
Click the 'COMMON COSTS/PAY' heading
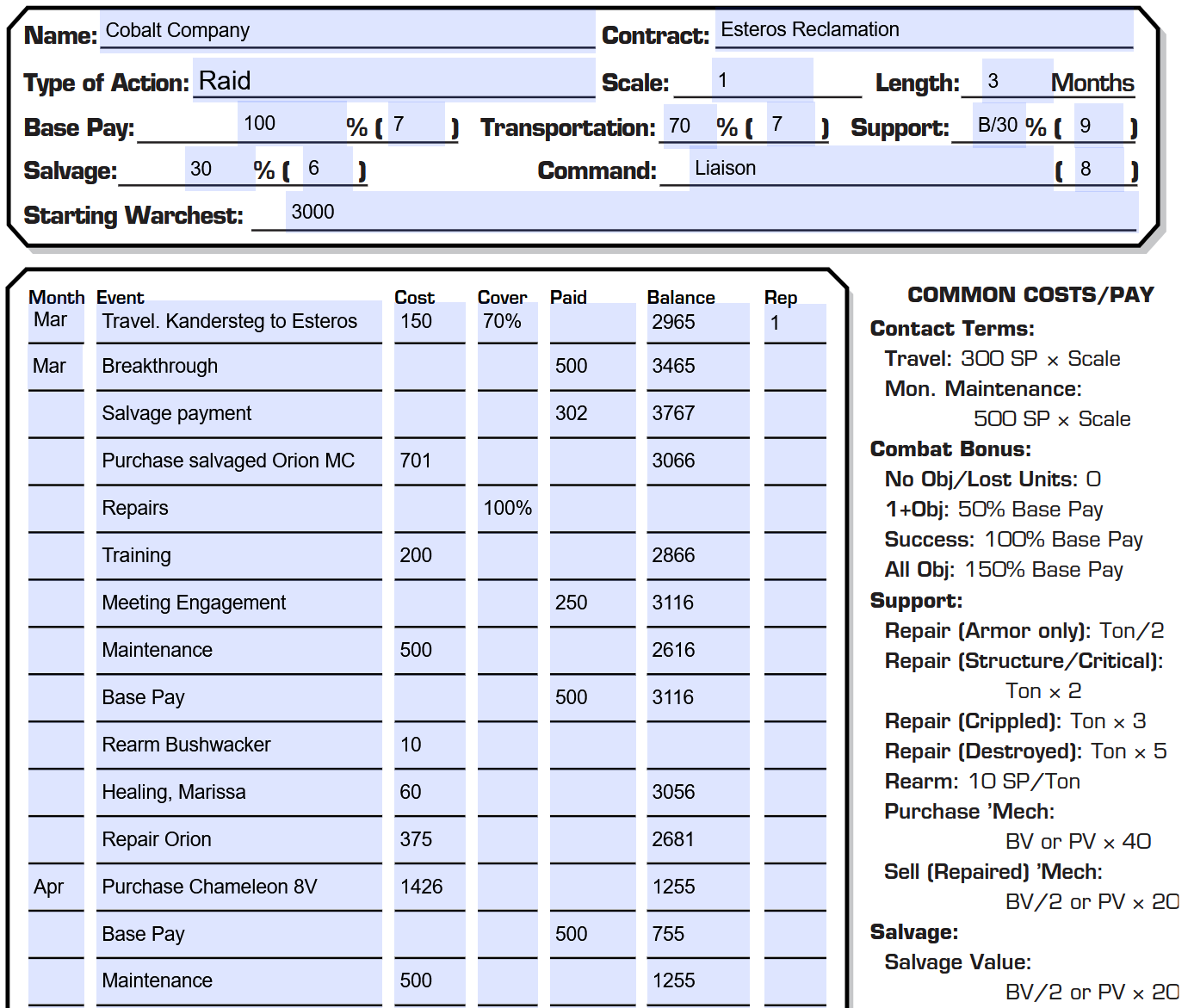[1030, 295]
